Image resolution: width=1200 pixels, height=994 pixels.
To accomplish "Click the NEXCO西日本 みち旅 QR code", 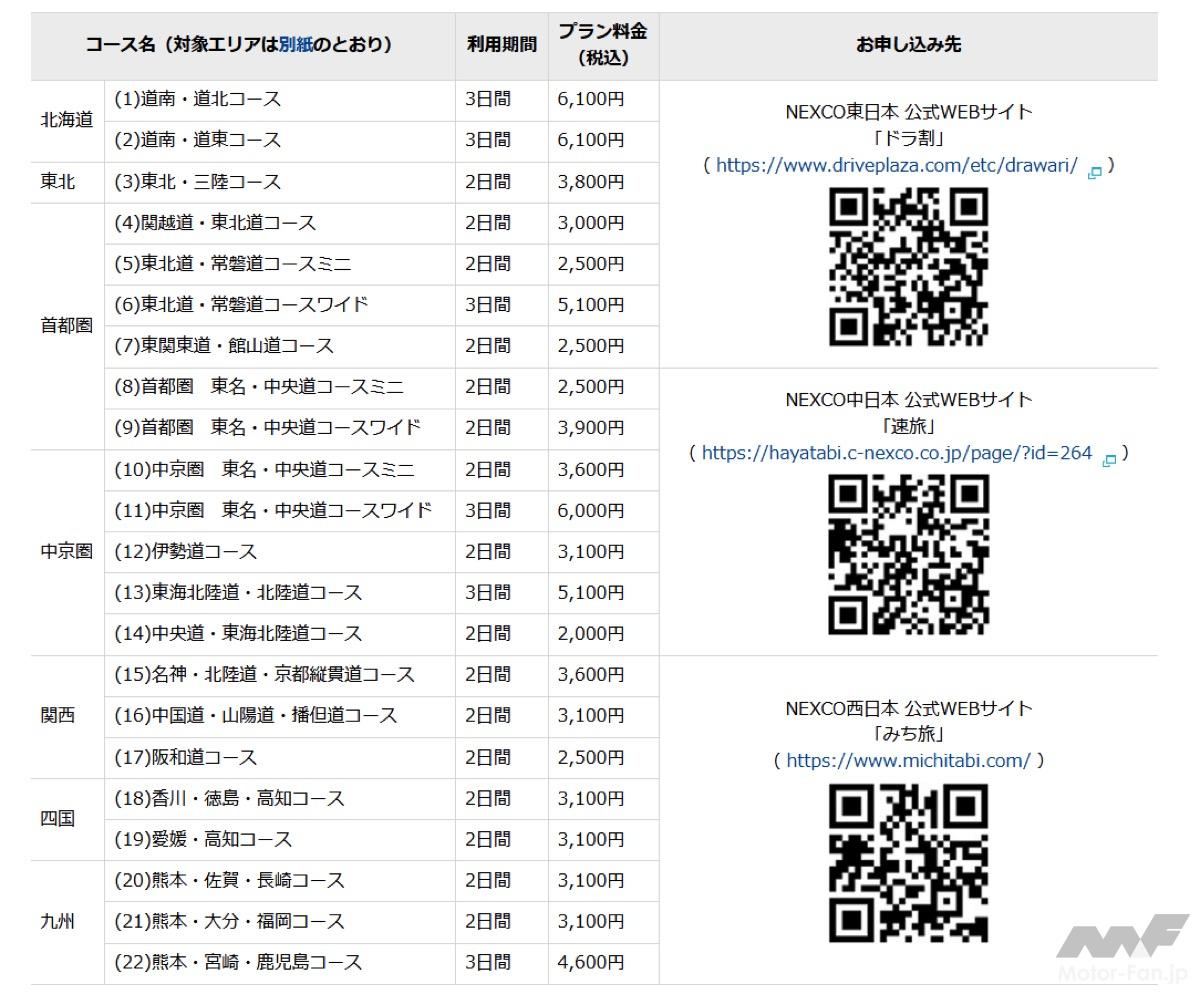I will 908,863.
